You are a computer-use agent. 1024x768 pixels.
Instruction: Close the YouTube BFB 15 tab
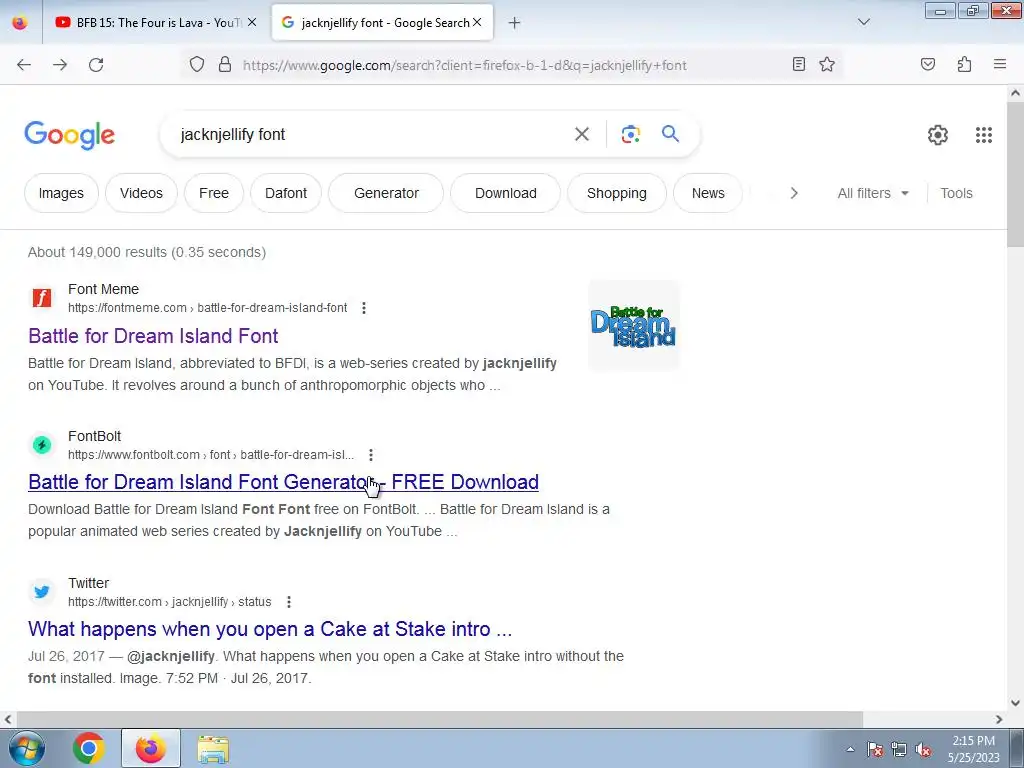pyautogui.click(x=252, y=22)
